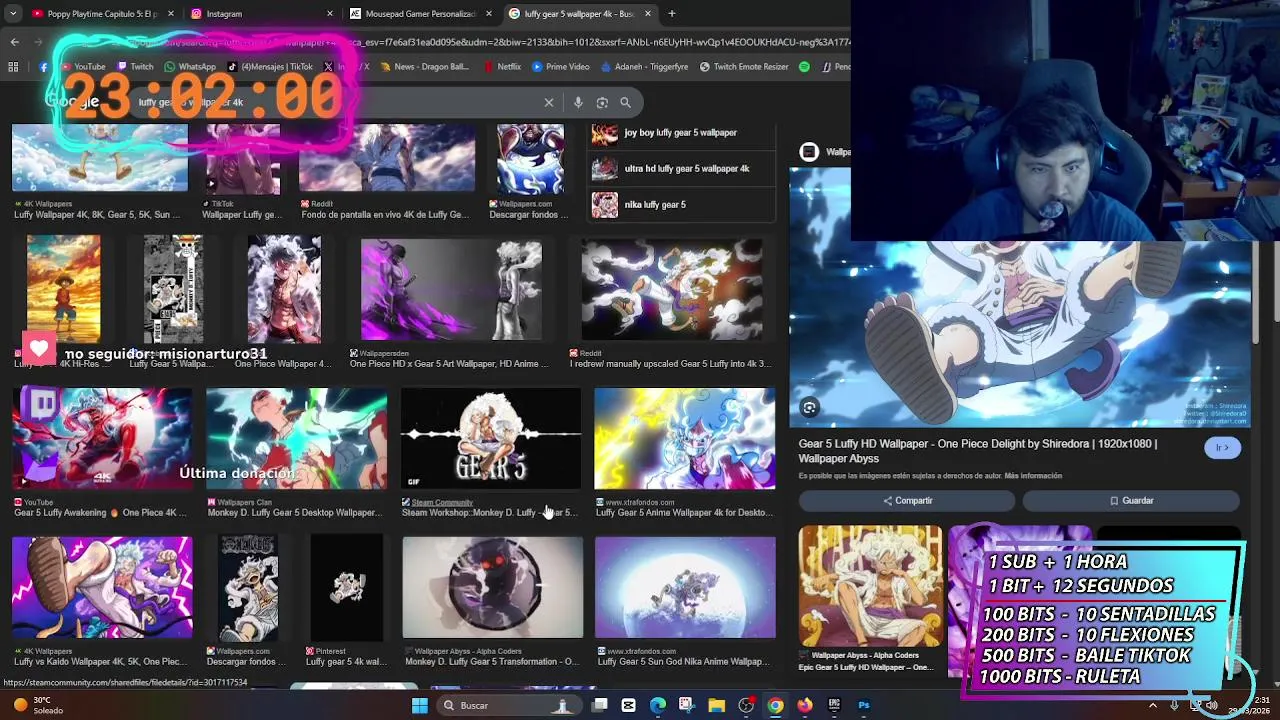1280x720 pixels.
Task: Show hidden system tray icons
Action: pyautogui.click(x=1152, y=705)
